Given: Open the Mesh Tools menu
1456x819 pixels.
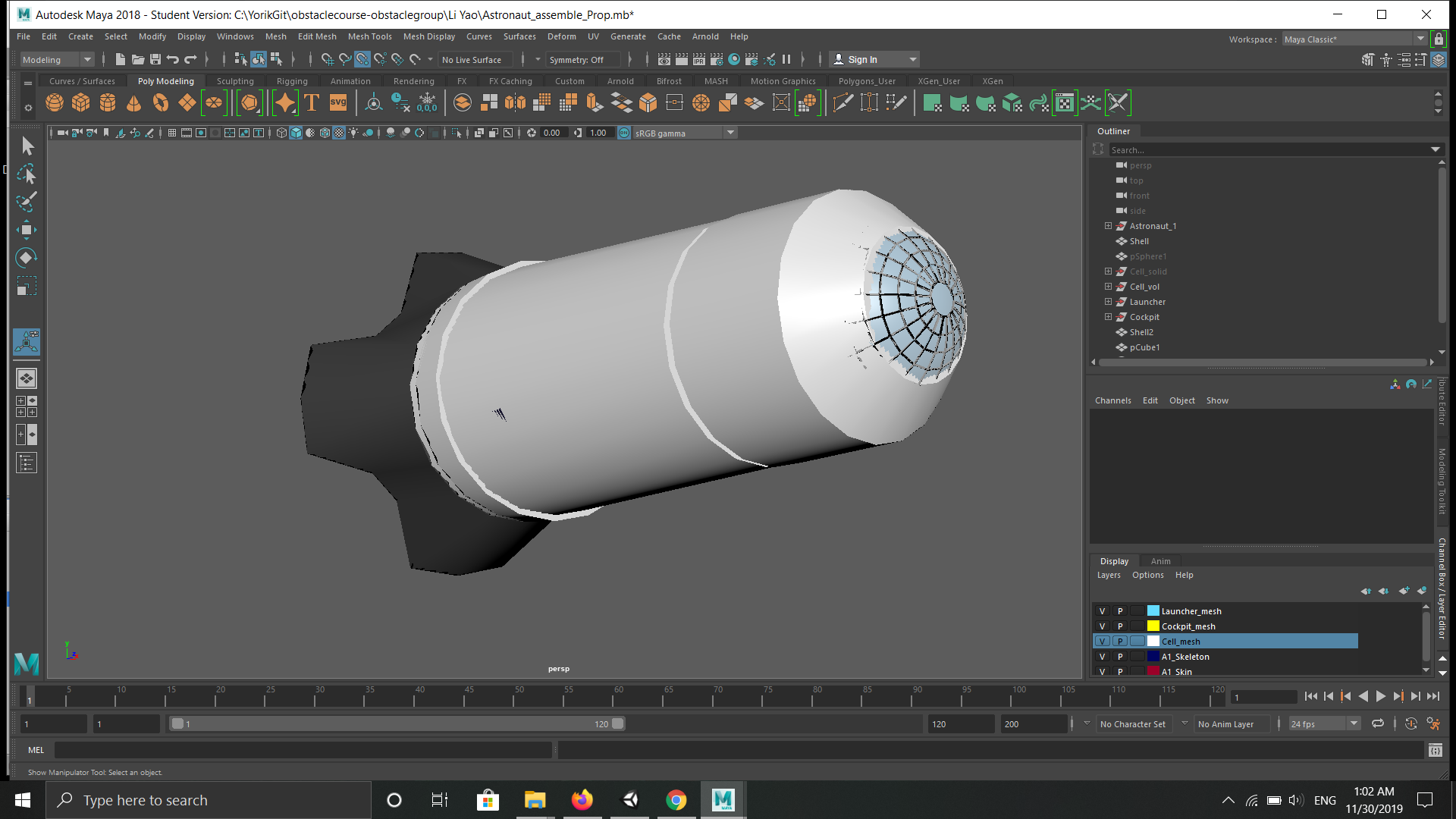Looking at the screenshot, I should click(x=369, y=36).
